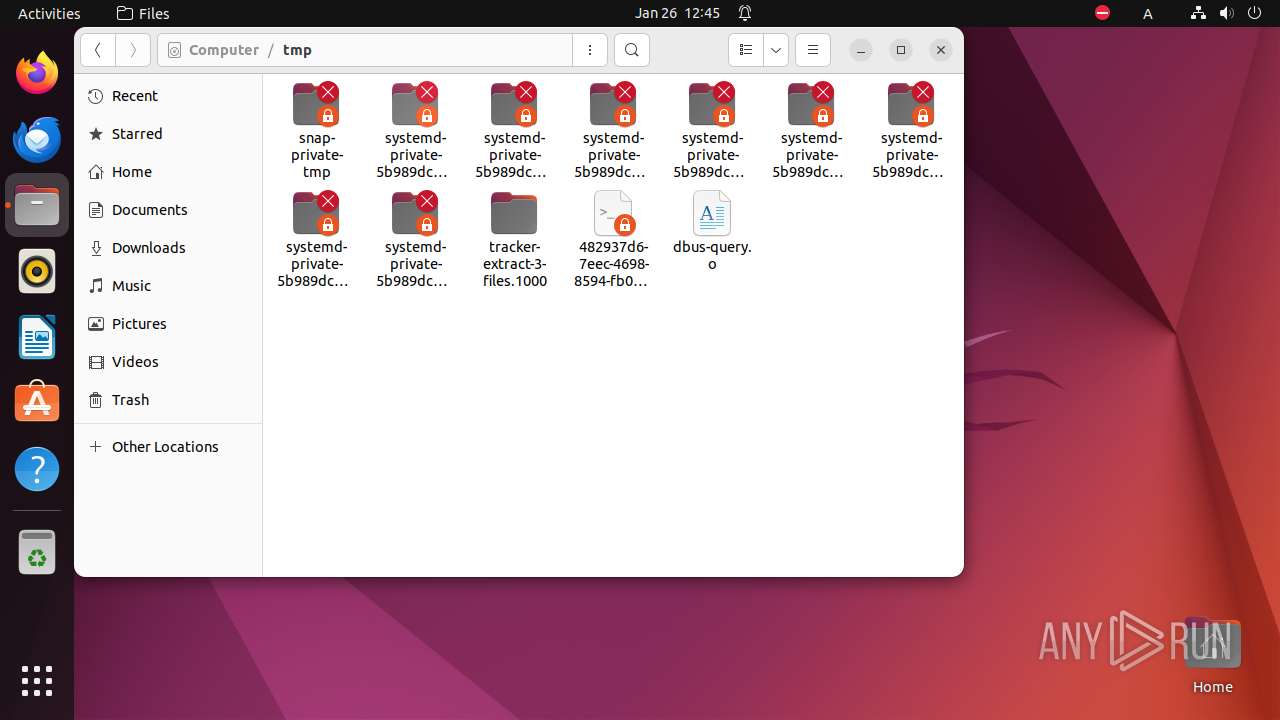Select the dbus-query.o file
Image resolution: width=1280 pixels, height=720 pixels.
712,231
